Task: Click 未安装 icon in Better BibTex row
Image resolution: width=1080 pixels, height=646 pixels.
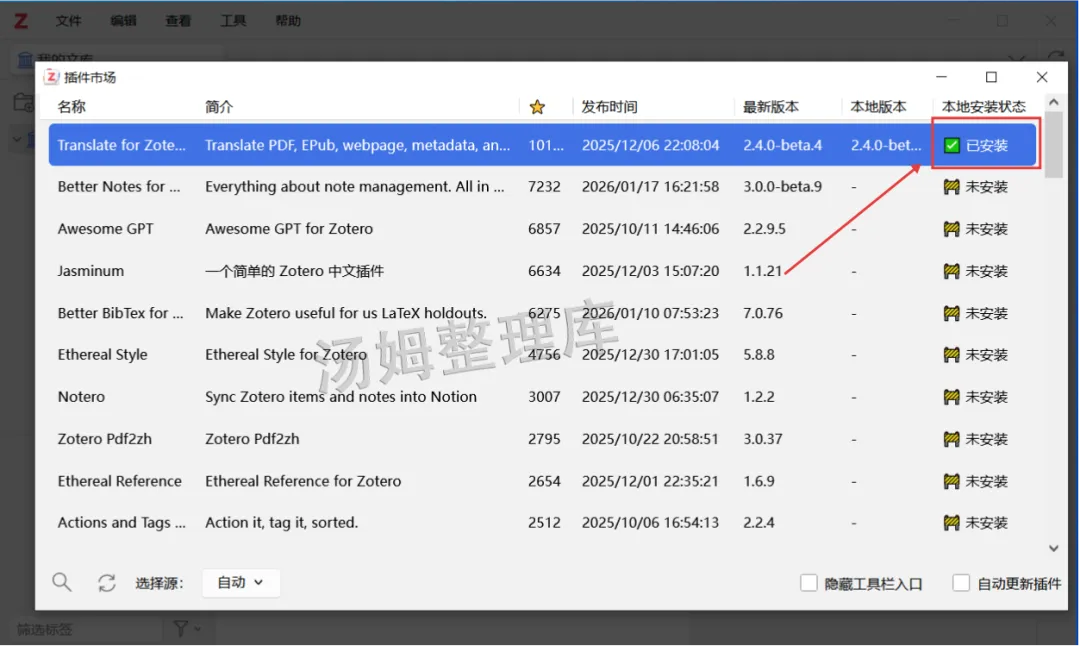Action: tap(951, 313)
